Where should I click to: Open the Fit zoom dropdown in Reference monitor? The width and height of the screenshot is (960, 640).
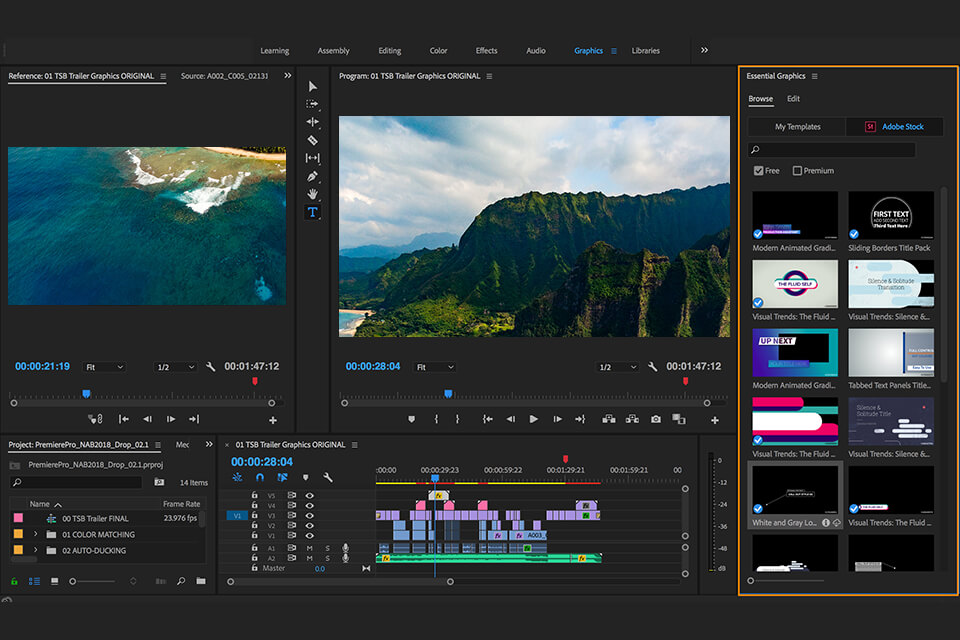tap(103, 366)
